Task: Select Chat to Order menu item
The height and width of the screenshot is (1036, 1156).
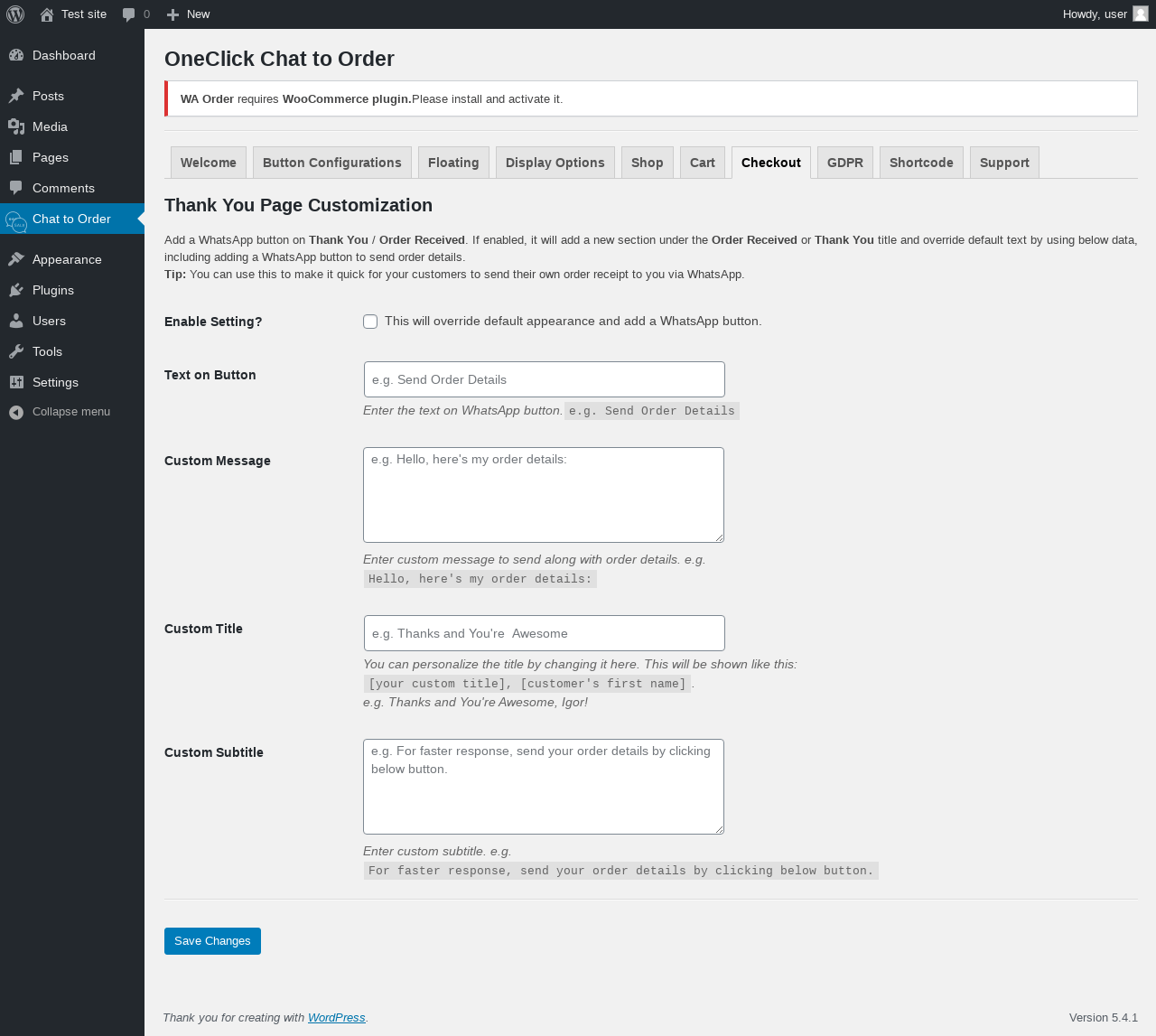Action: 72,219
